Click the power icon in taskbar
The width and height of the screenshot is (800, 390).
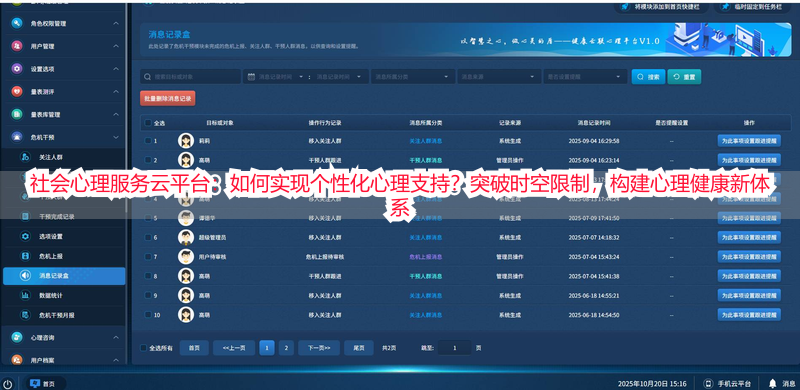coord(8,384)
